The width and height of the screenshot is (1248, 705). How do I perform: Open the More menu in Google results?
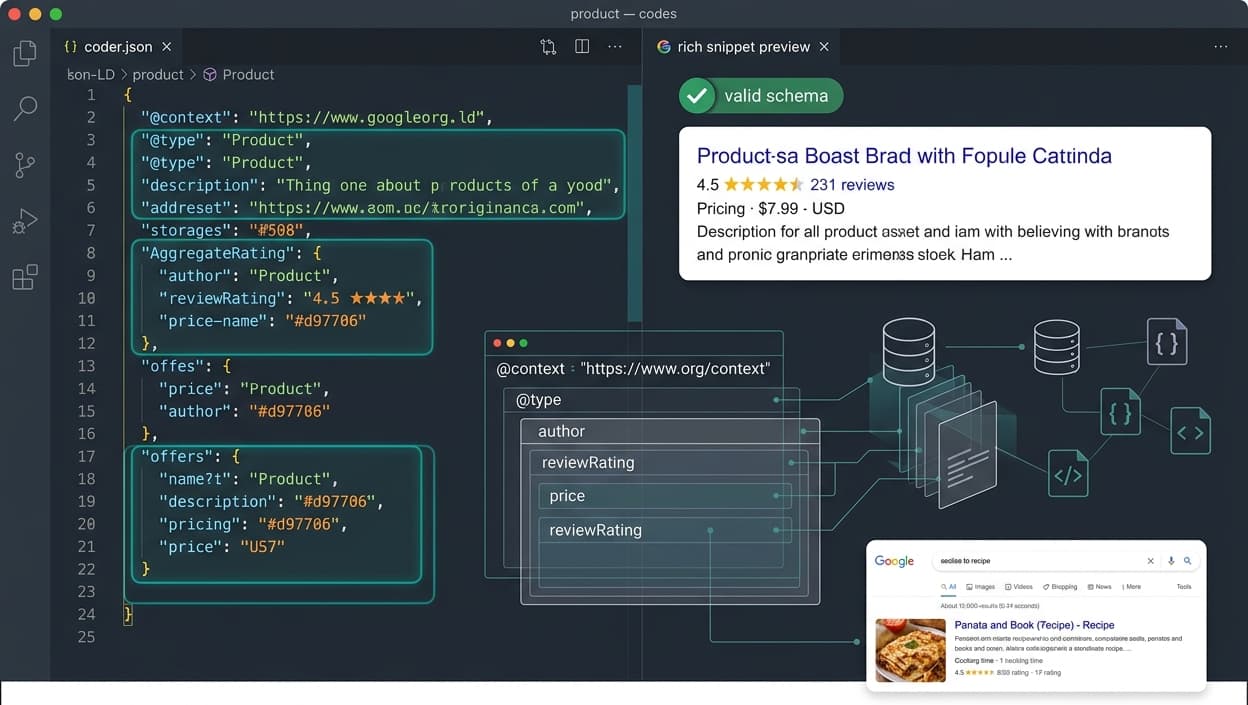point(1131,587)
